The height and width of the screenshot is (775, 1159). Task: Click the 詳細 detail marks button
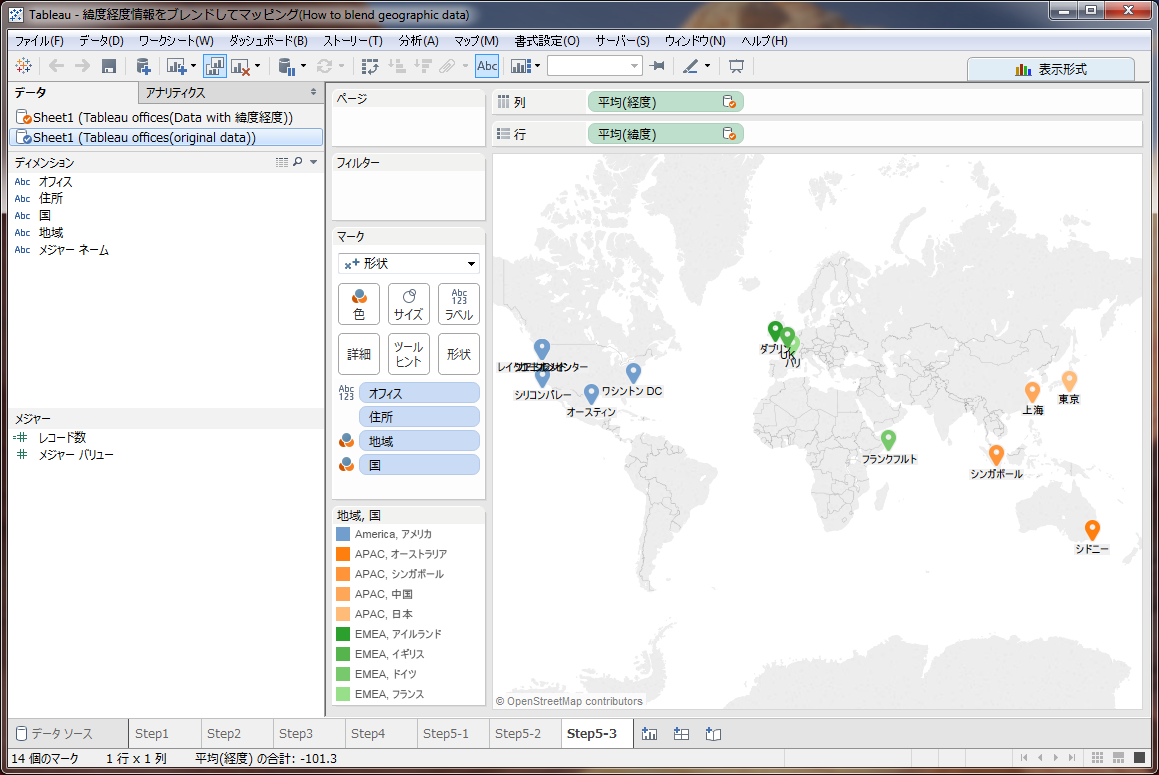[358, 354]
